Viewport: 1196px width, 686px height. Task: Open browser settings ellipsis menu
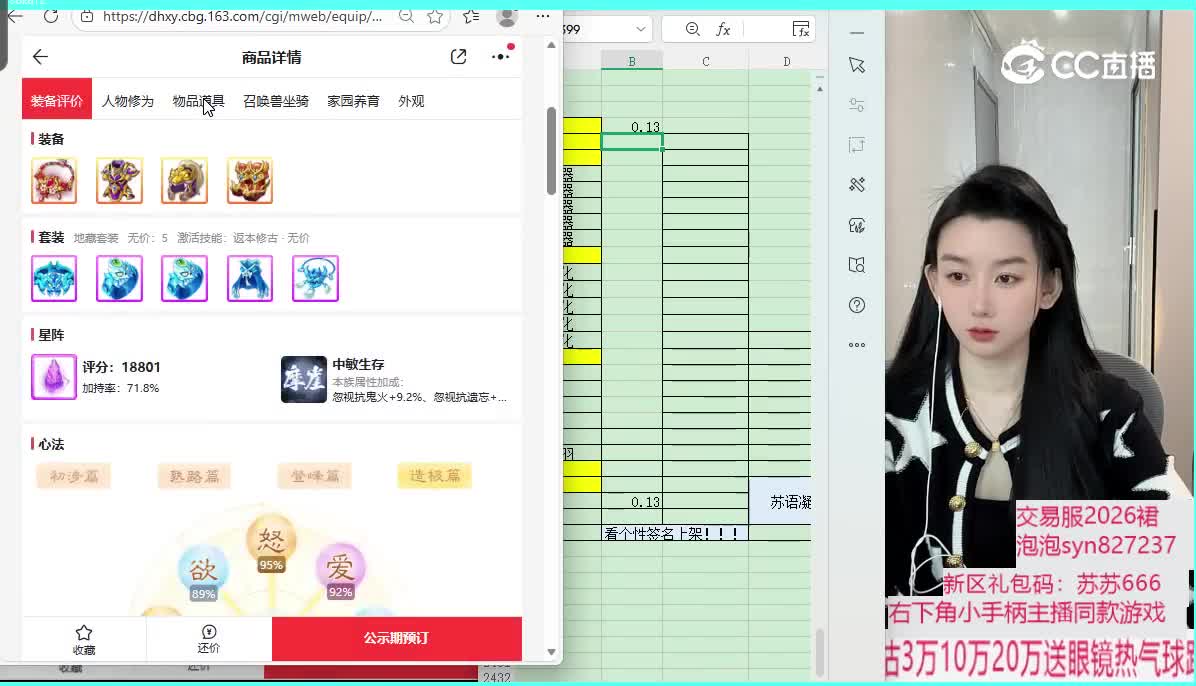(542, 16)
